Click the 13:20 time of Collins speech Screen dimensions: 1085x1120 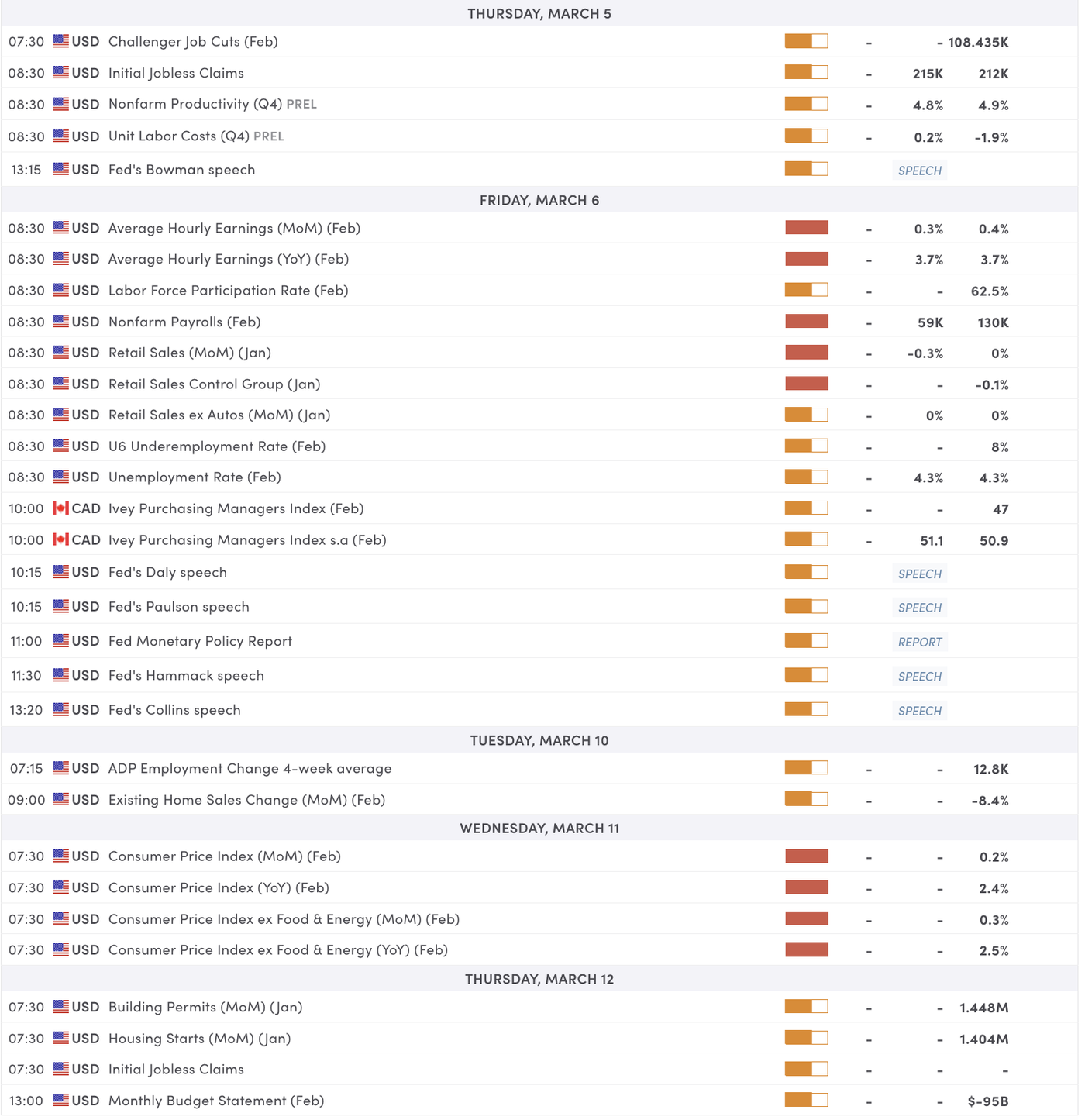26,710
